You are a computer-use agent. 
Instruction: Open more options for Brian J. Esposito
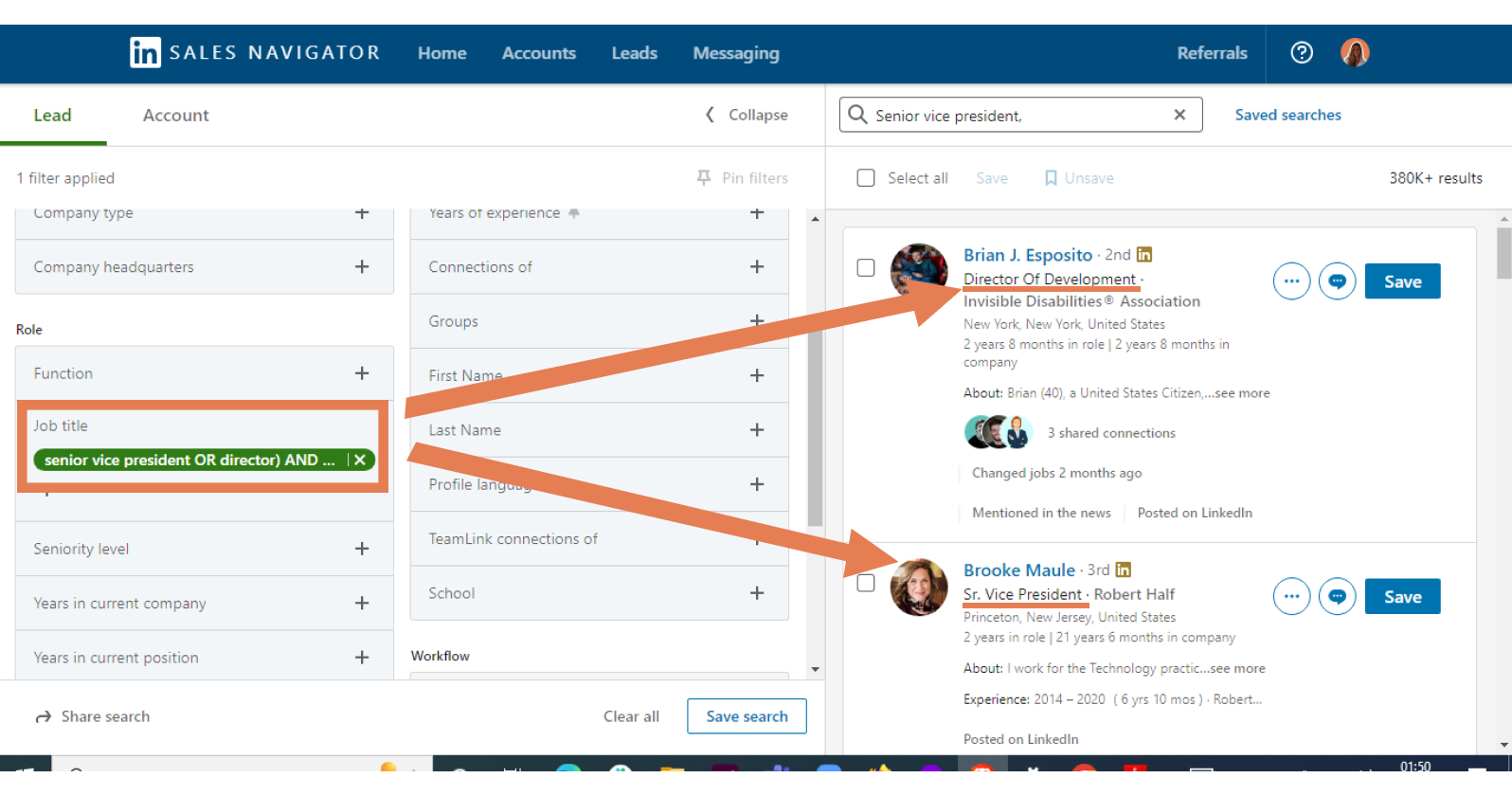(x=1291, y=281)
